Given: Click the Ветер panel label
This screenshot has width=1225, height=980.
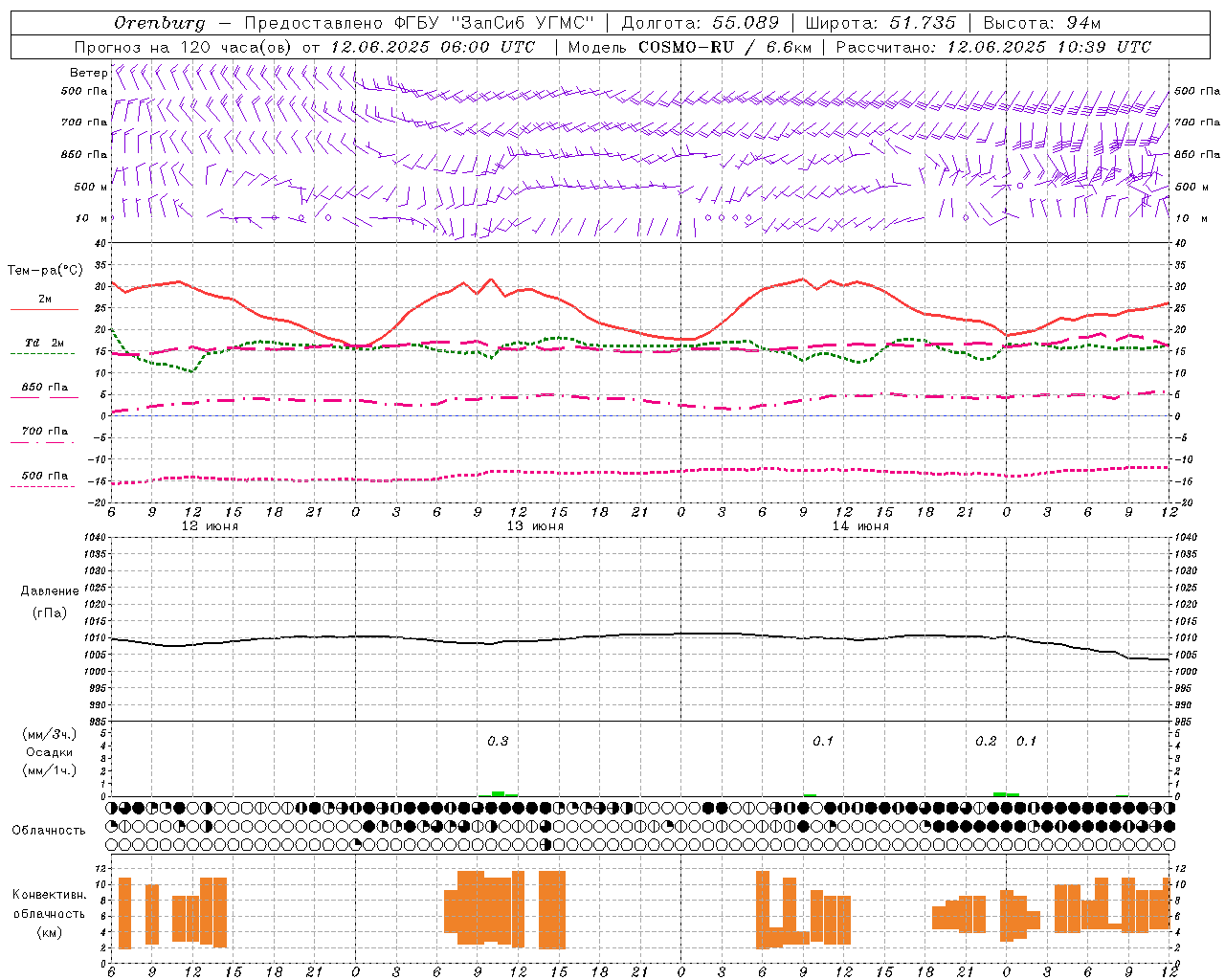Looking at the screenshot, I should [88, 73].
